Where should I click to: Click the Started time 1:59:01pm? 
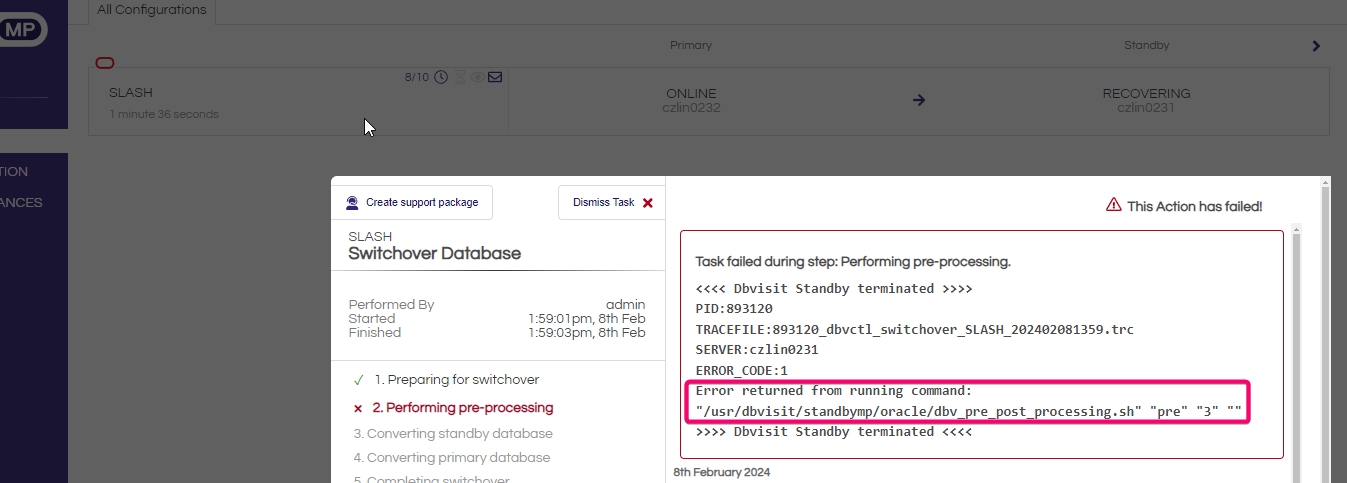[x=587, y=319]
